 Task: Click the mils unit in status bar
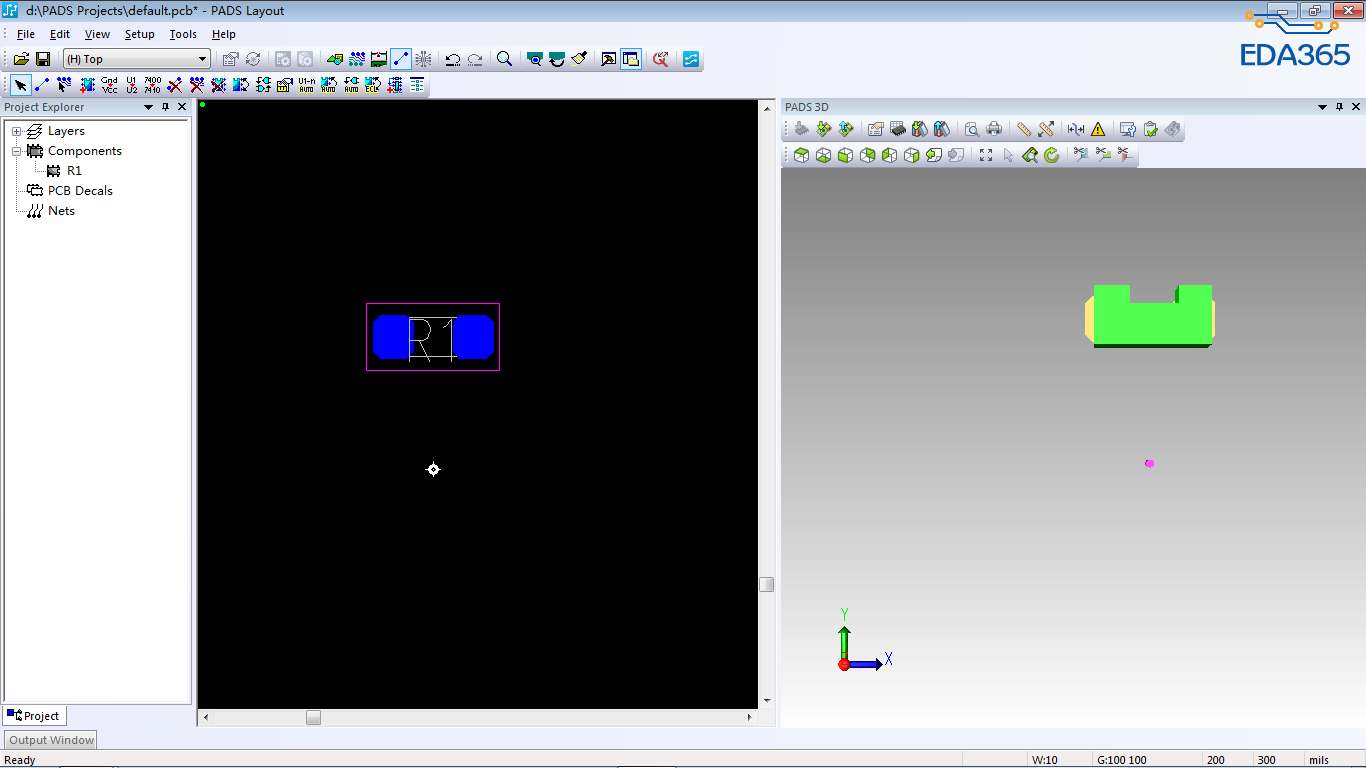[x=1319, y=760]
